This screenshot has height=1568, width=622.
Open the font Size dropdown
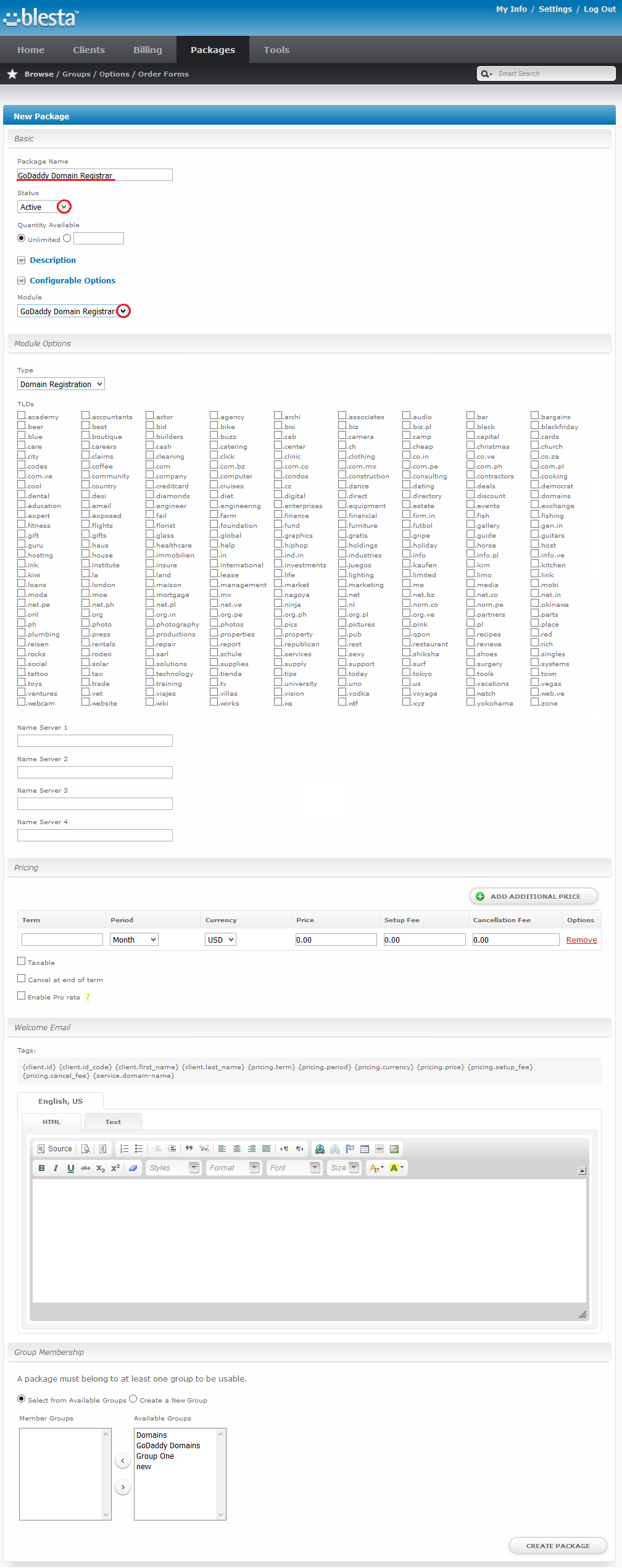344,1168
